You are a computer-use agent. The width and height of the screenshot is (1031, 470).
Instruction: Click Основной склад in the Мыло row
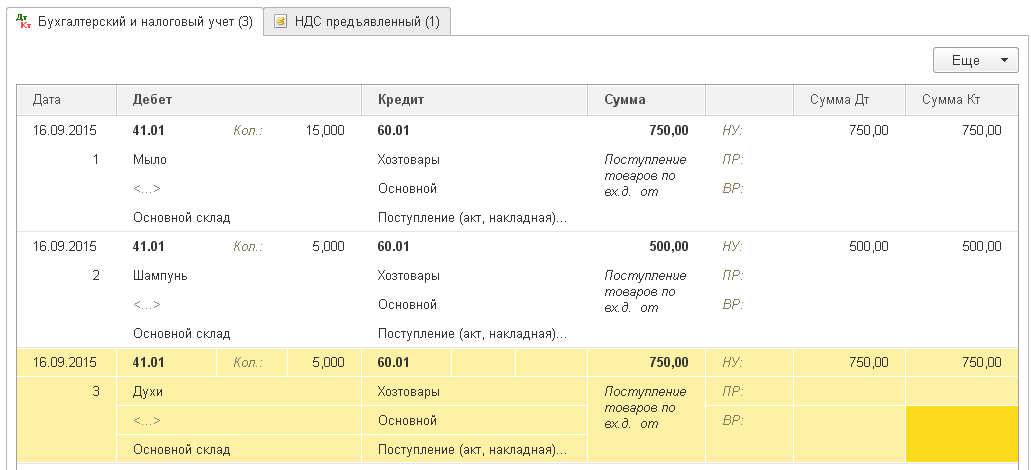pos(181,217)
